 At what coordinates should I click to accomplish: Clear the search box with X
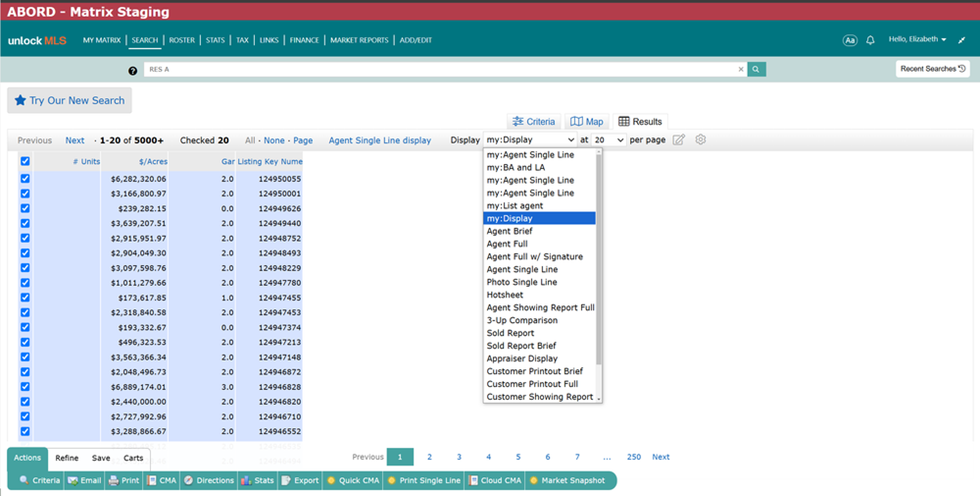(x=741, y=69)
